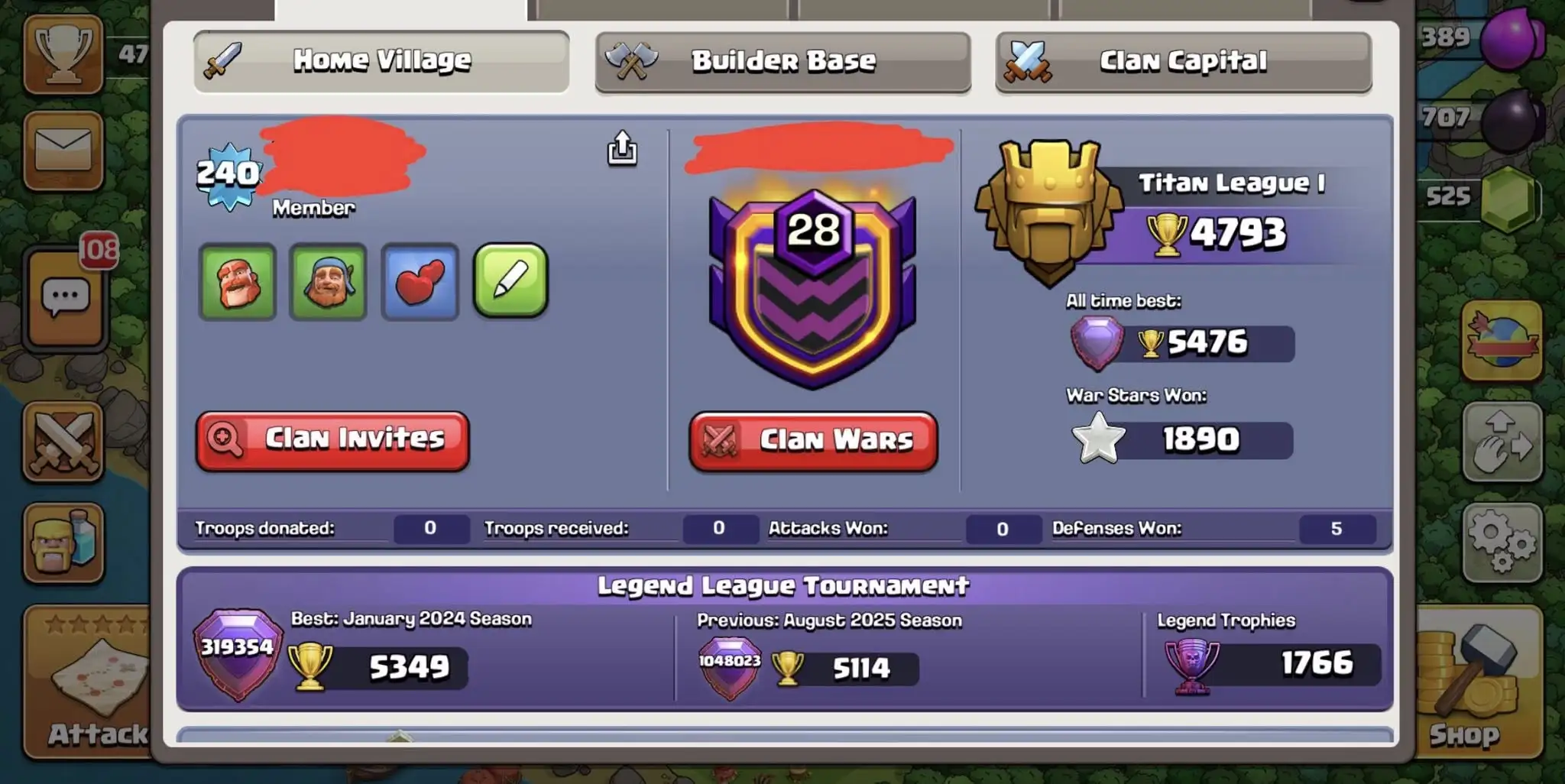Switch to Builder Base tab
This screenshot has height=784, width=1565.
(783, 62)
